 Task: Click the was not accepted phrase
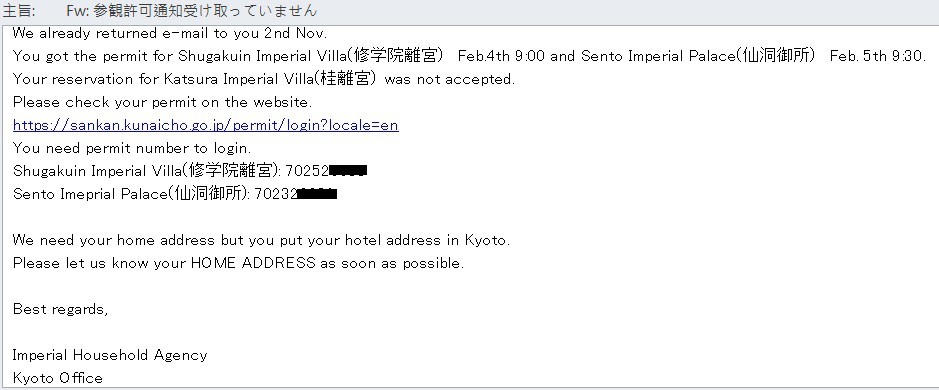[x=449, y=80]
